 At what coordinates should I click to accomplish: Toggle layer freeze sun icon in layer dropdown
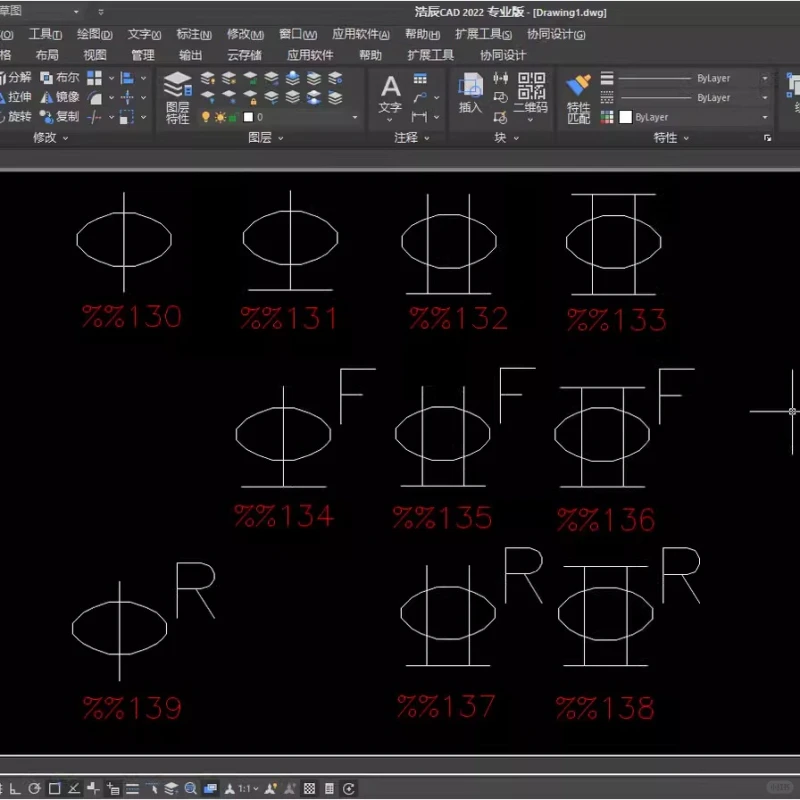220,117
